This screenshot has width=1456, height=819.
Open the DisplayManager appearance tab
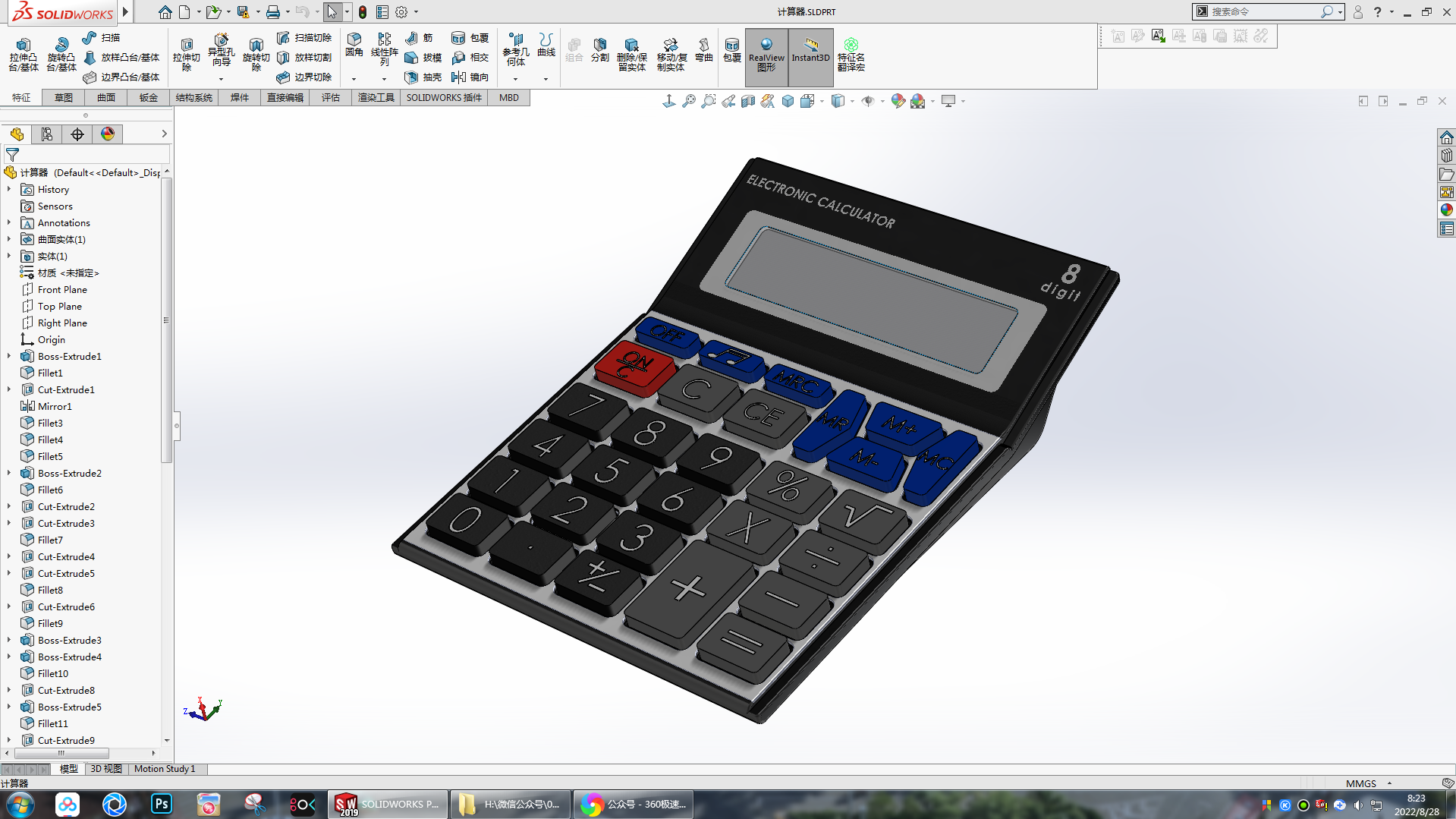108,134
